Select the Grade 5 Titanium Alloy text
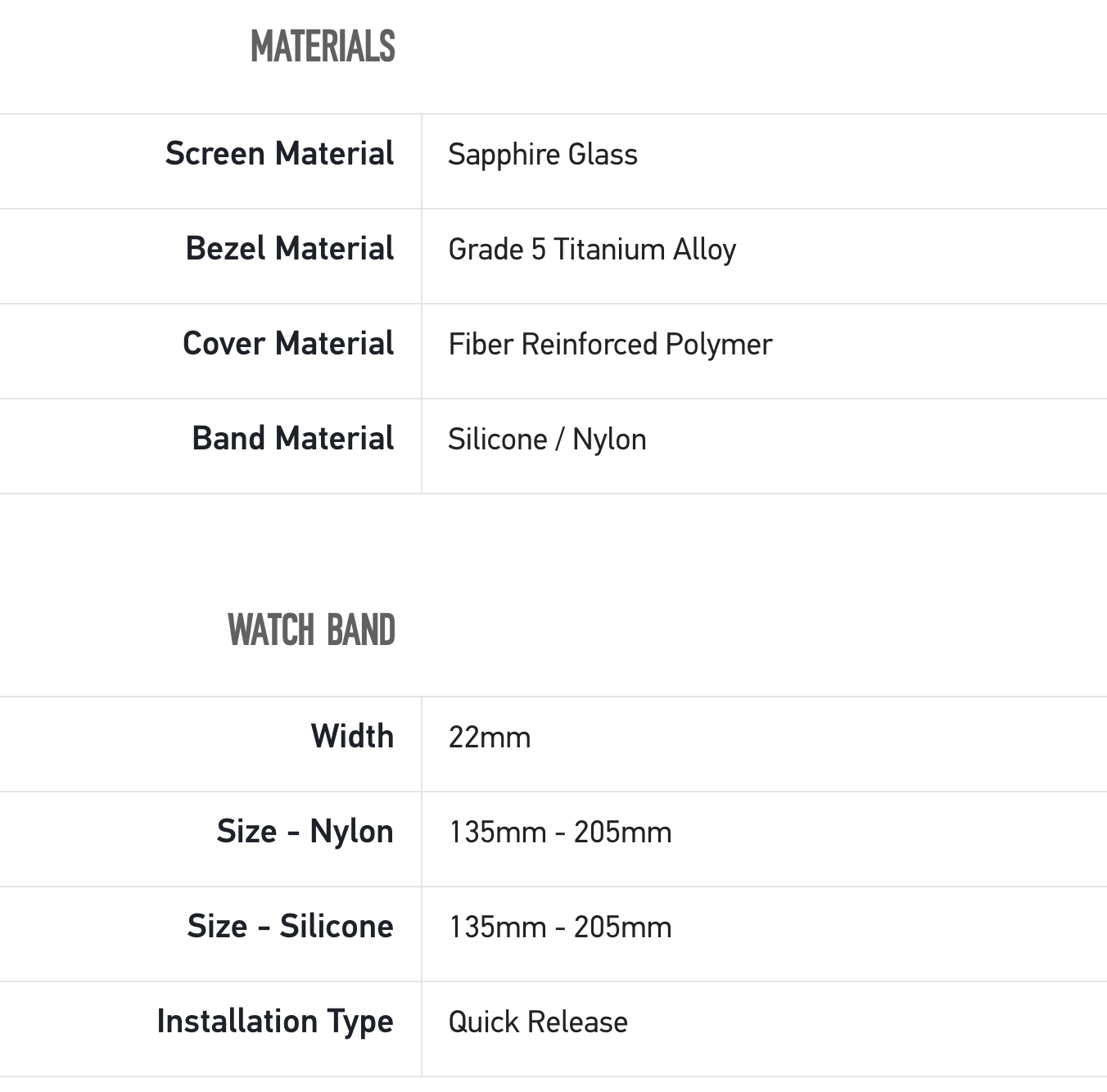The width and height of the screenshot is (1107, 1092). pos(591,250)
